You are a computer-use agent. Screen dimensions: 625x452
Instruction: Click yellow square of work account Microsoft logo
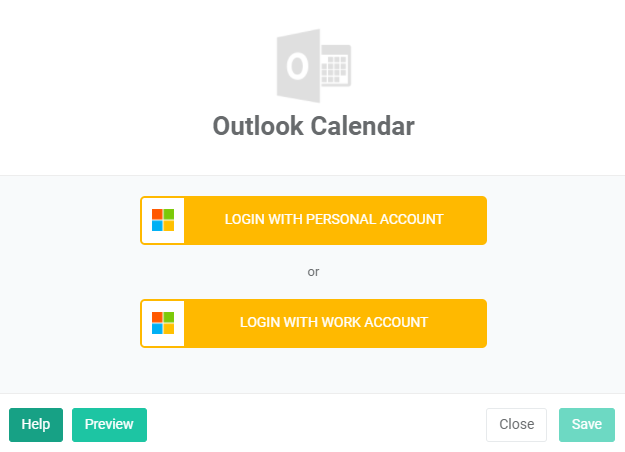169,329
